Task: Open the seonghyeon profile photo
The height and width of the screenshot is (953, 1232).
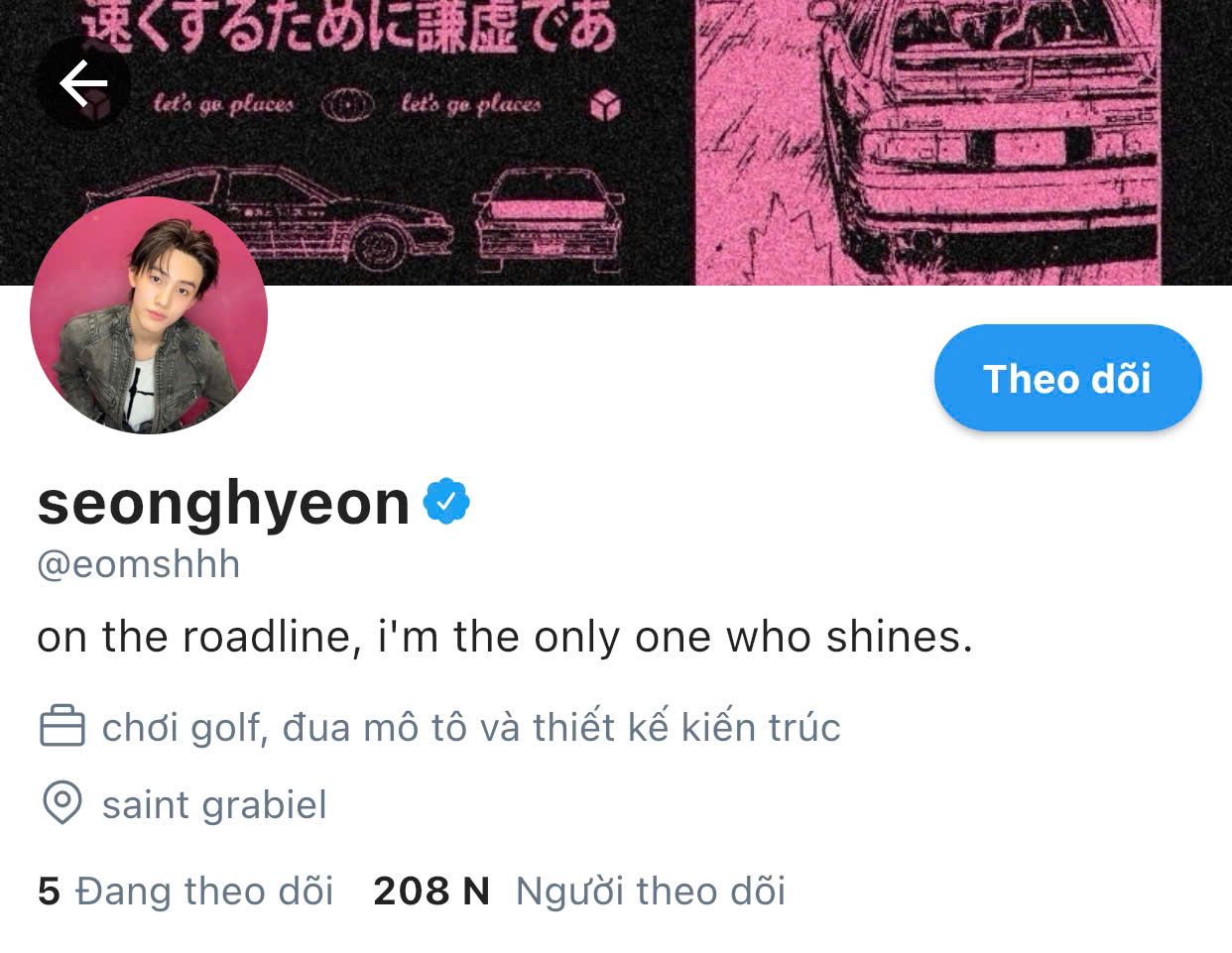Action: (149, 315)
